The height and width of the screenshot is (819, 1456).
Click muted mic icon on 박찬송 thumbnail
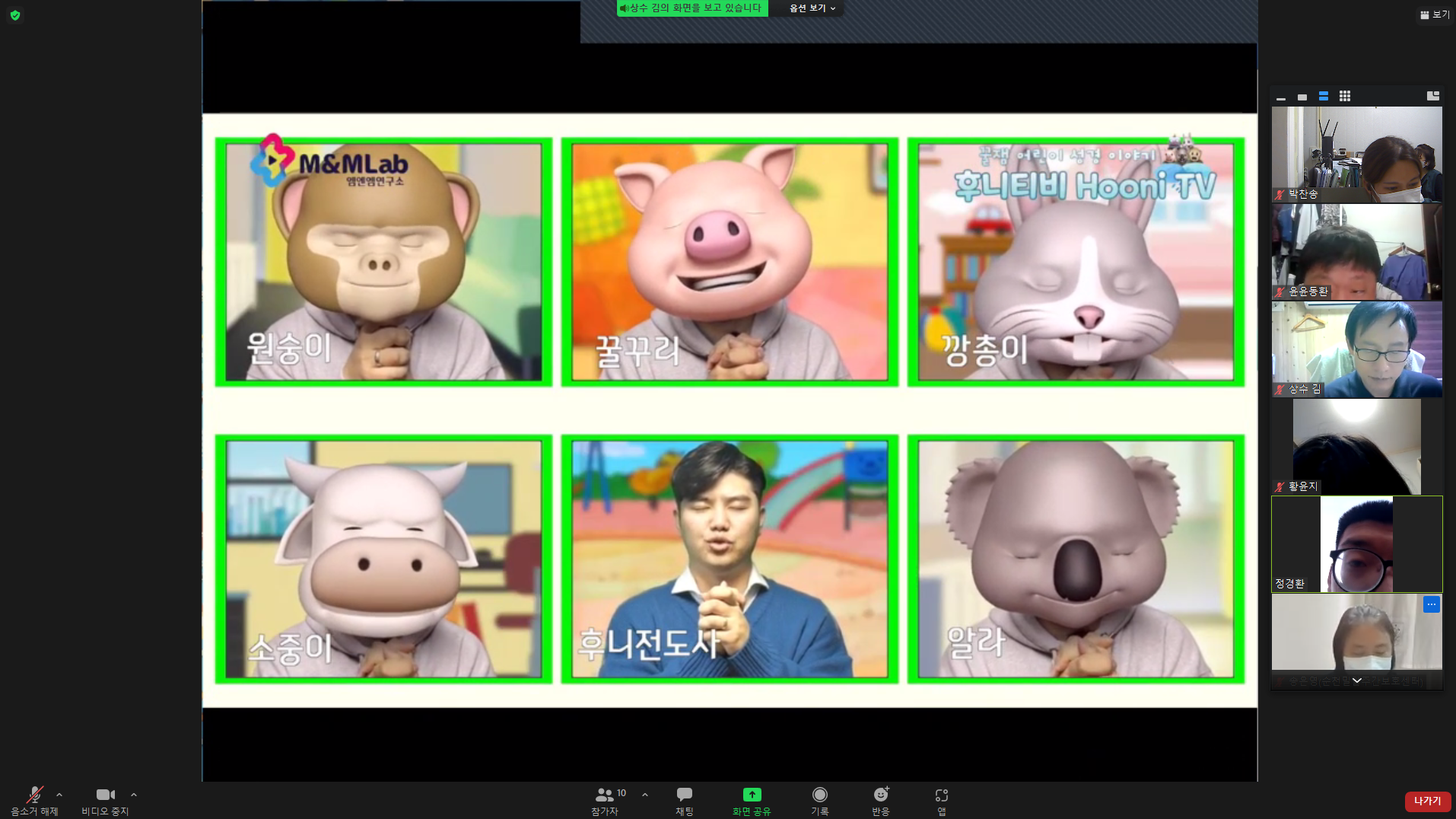[1280, 195]
